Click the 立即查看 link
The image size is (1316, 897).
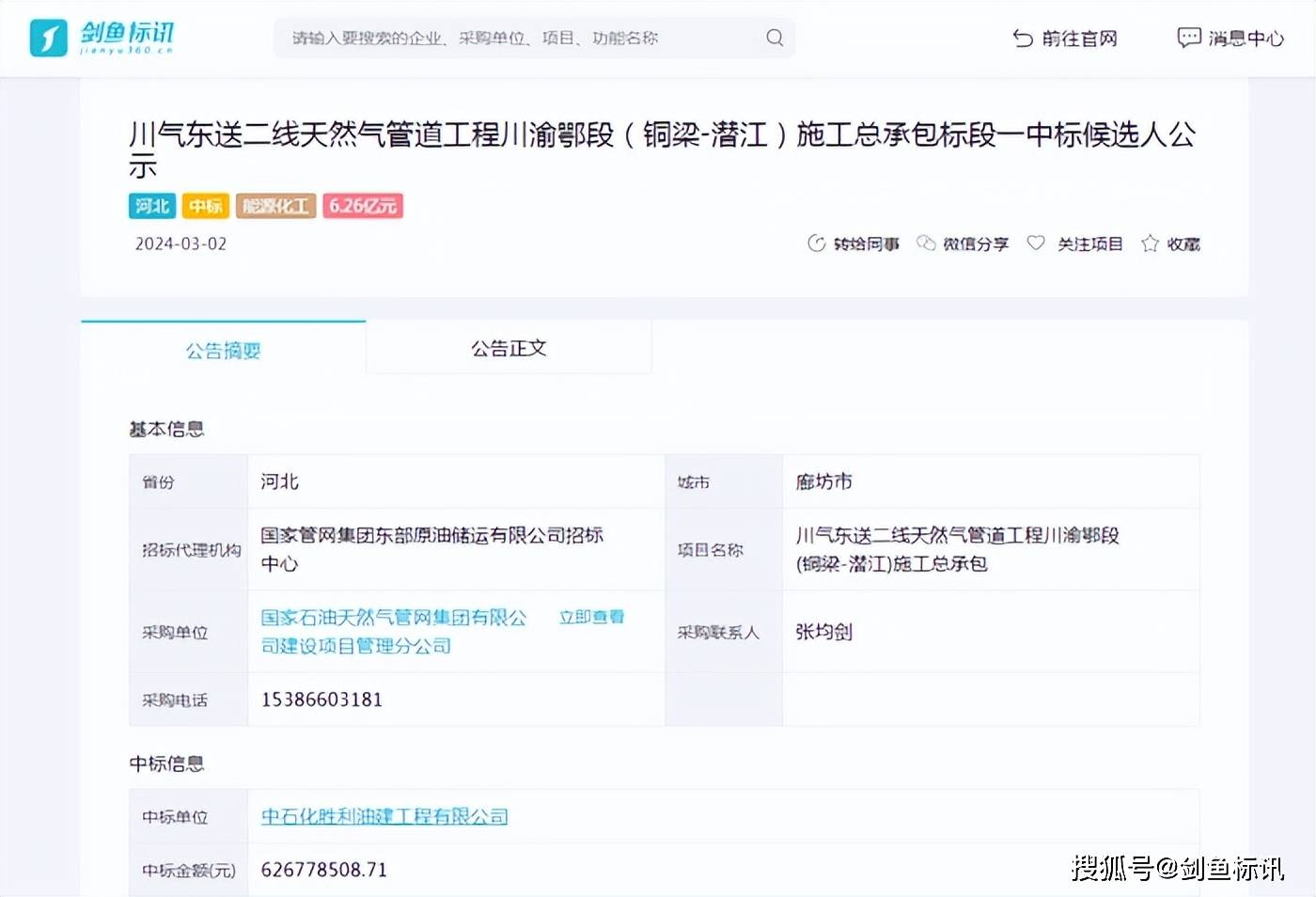590,618
